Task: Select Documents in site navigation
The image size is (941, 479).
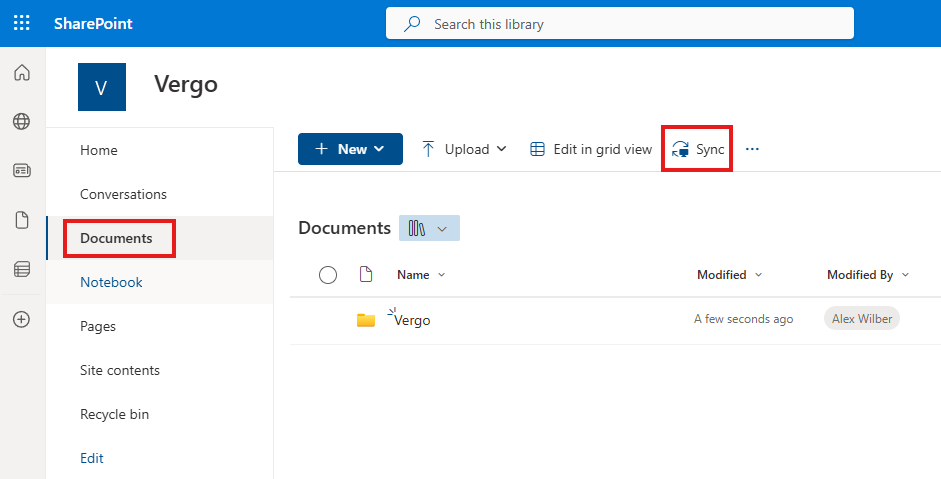Action: pos(116,238)
